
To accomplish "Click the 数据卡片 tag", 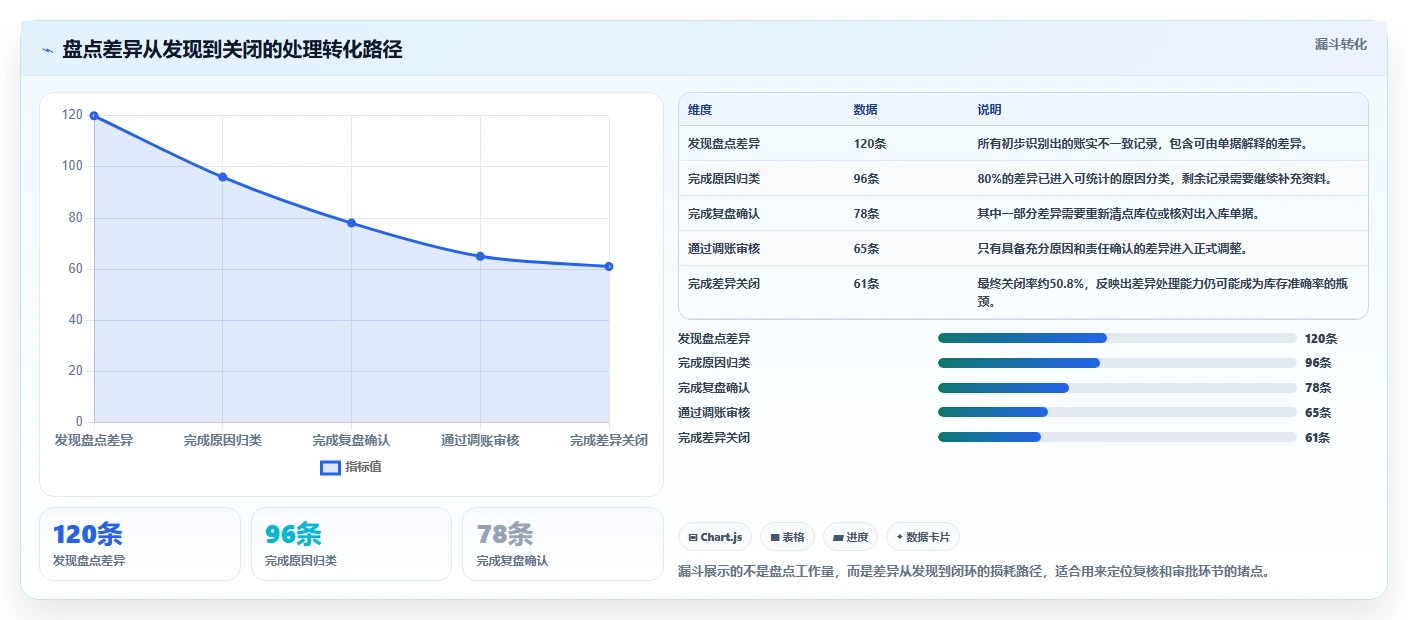I will click(x=922, y=537).
